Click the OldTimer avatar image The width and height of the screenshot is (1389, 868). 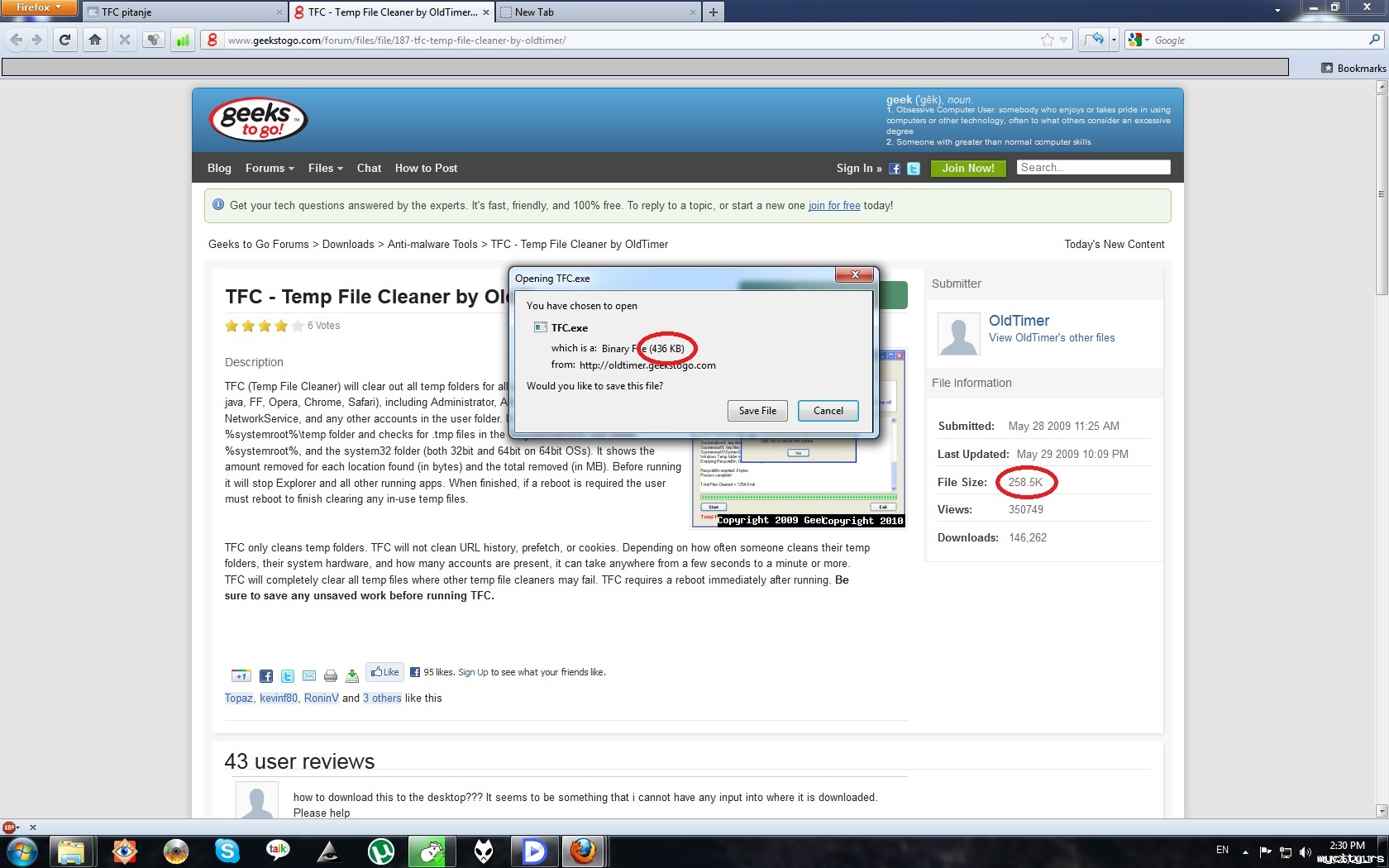(959, 335)
